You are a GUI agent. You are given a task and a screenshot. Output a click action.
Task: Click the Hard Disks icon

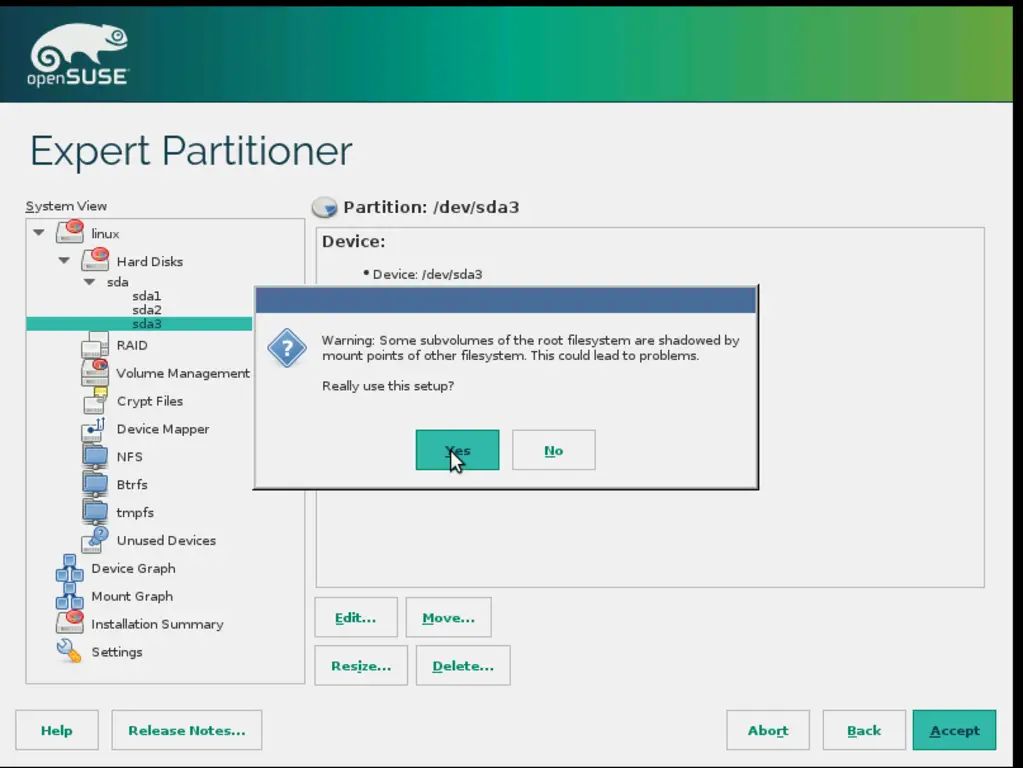coord(95,260)
